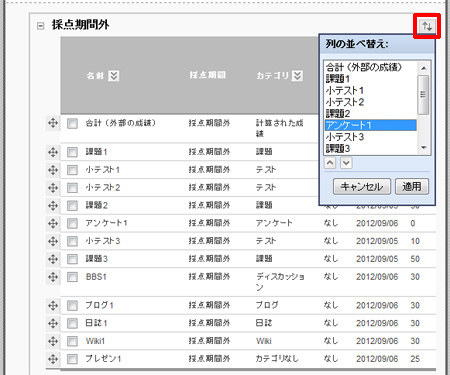Viewport: 450px width, 375px height.
Task: Click move handle for 課題3 row
Action: pyautogui.click(x=53, y=259)
